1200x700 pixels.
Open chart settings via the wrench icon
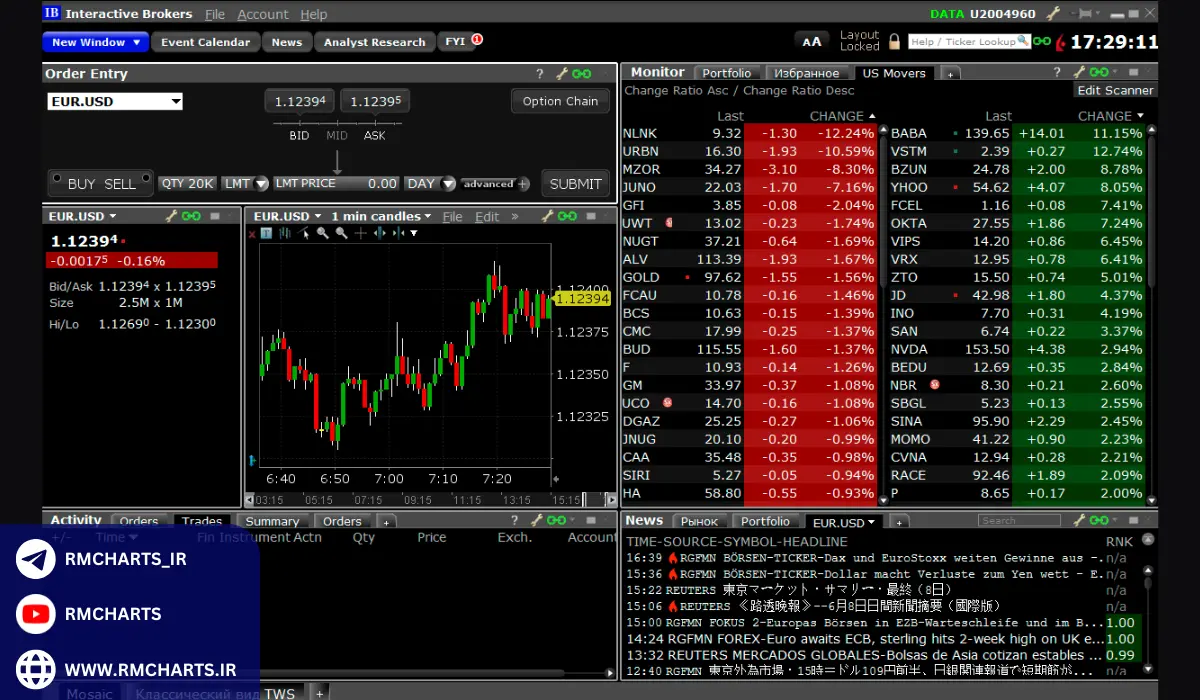click(x=547, y=215)
